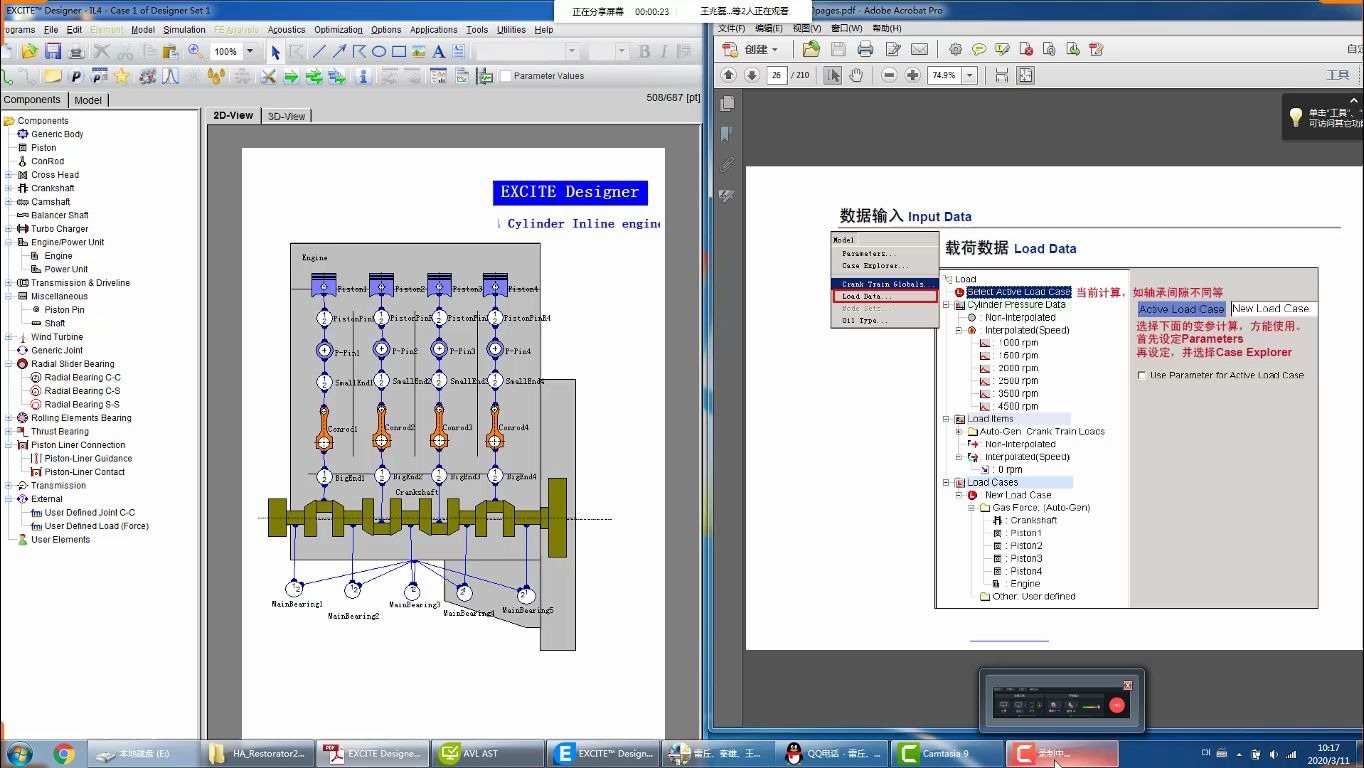This screenshot has height=768, width=1364.
Task: Select the pointer arrow tool in EXCITE
Action: [x=276, y=51]
